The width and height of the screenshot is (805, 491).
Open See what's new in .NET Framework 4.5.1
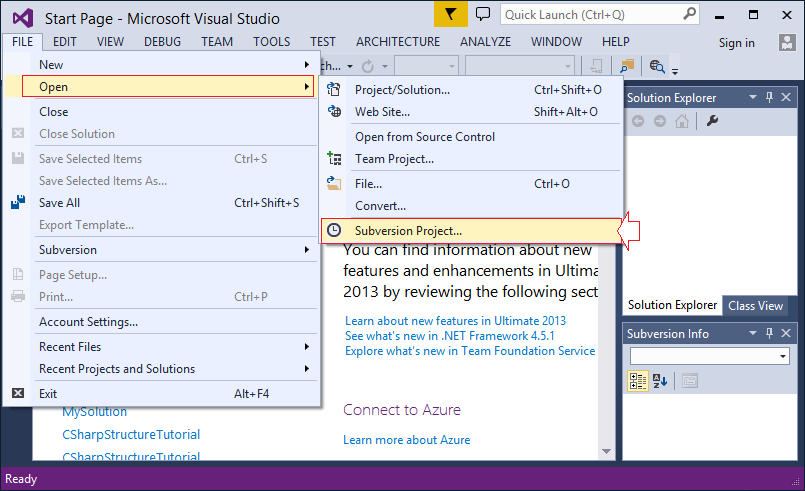point(450,336)
